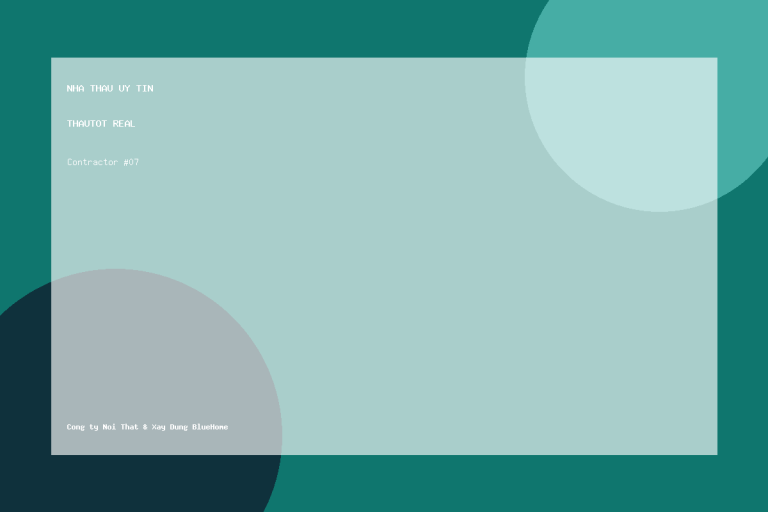Click the Cong ty Noi That & Xay Dung BlueHome line
This screenshot has height=512, width=768.
(147, 427)
